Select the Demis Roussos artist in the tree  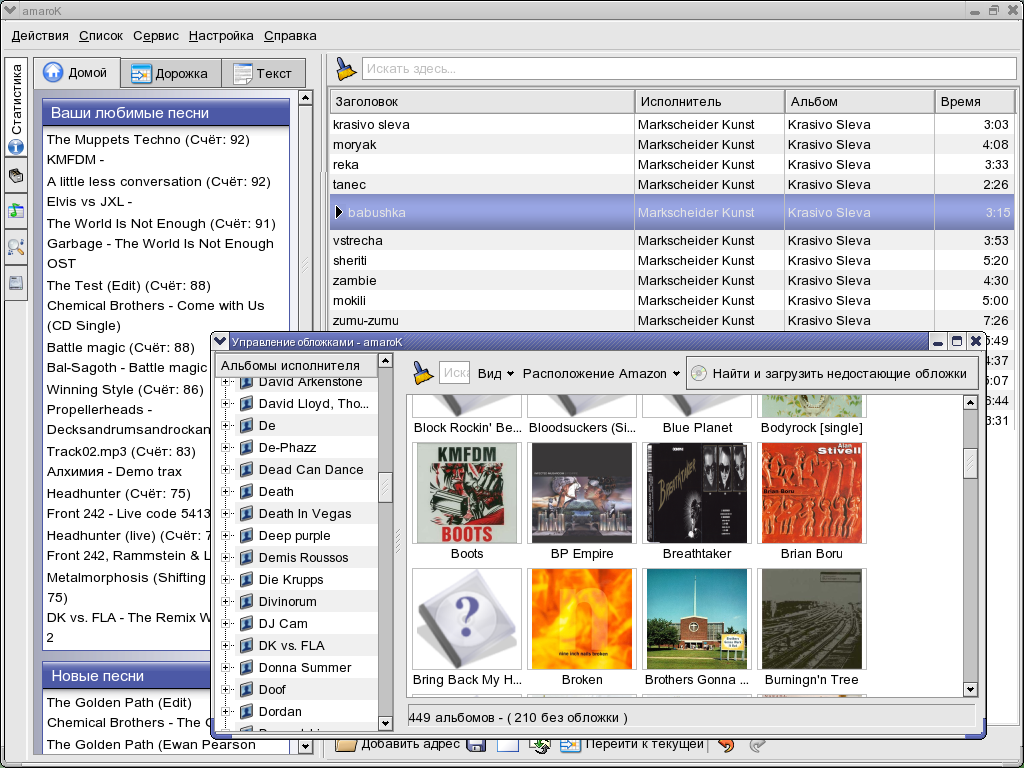click(x=303, y=558)
